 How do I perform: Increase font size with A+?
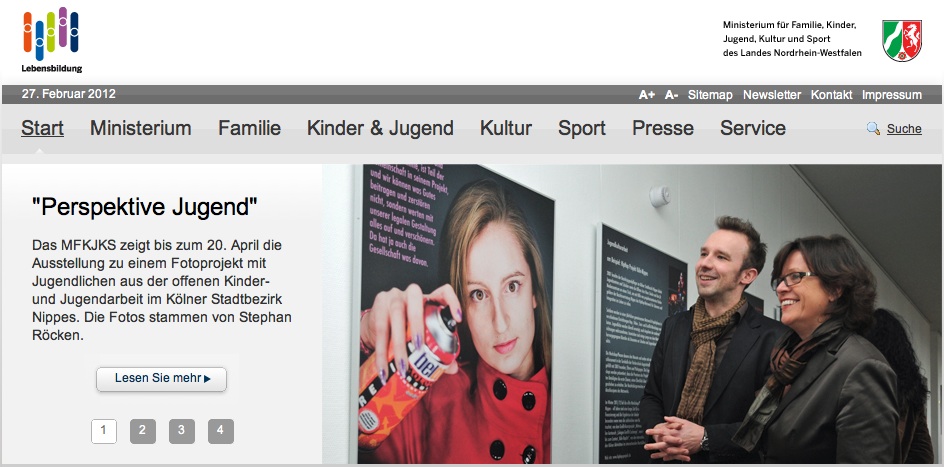[x=647, y=95]
